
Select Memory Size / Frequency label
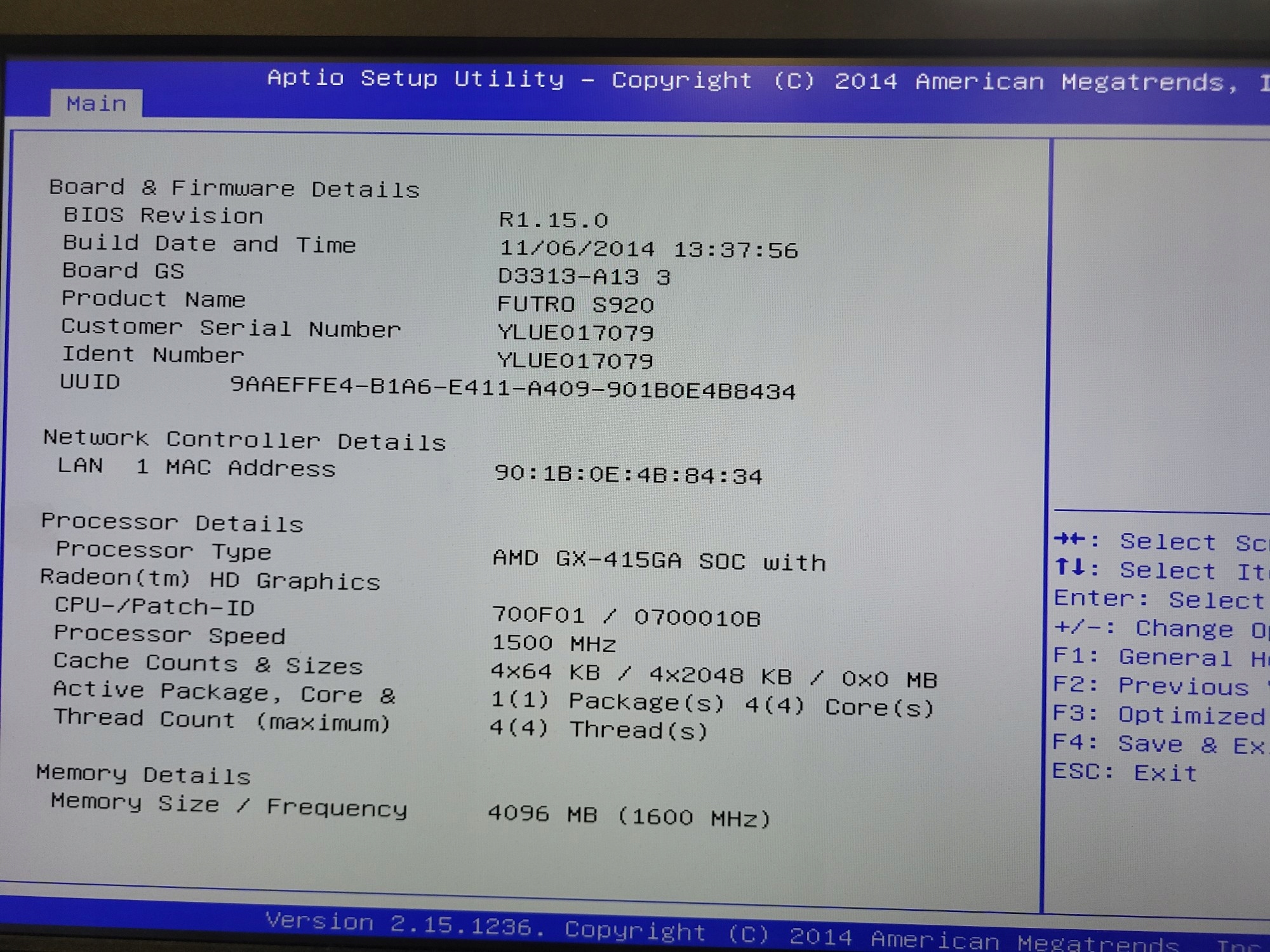[229, 805]
